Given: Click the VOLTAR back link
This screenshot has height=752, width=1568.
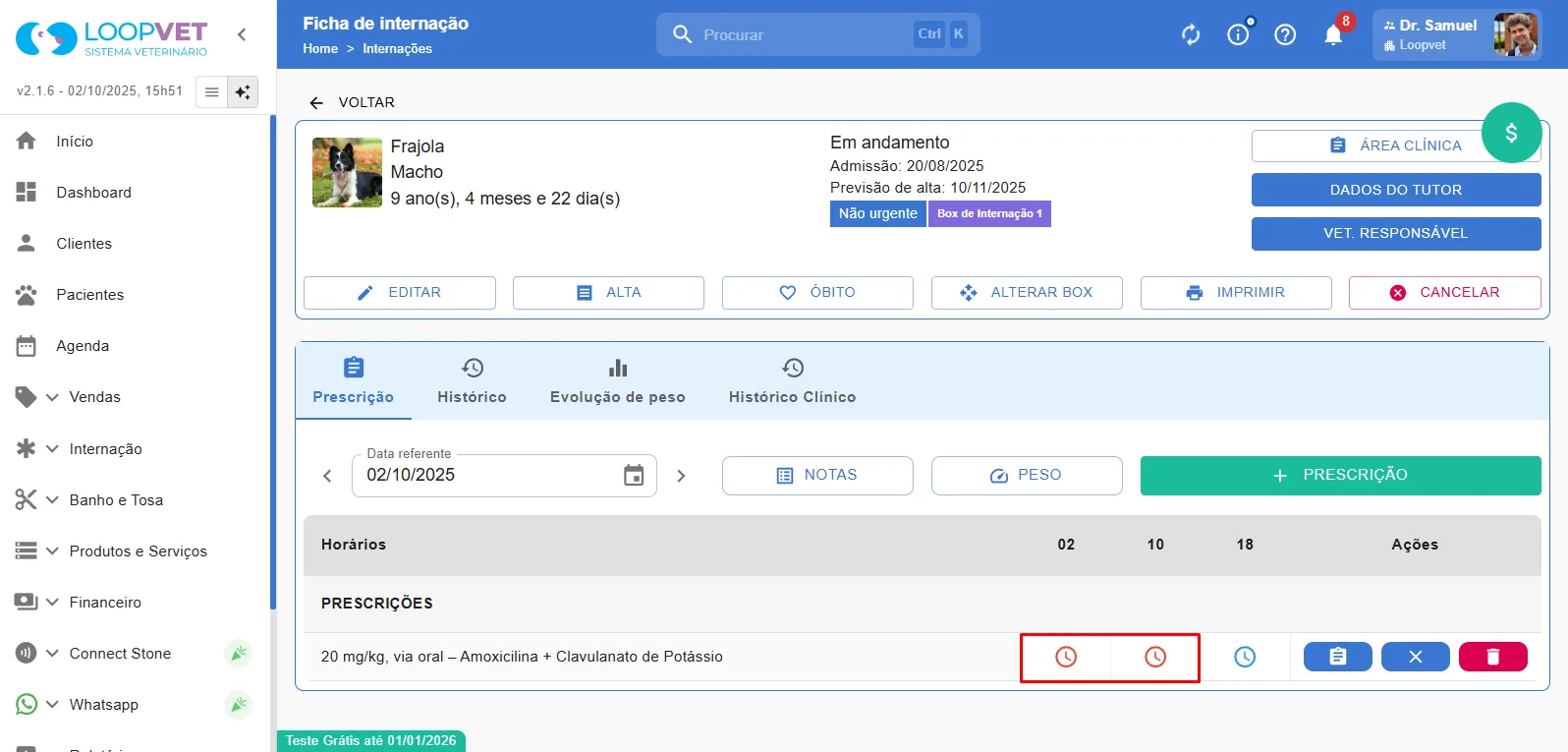Looking at the screenshot, I should click(352, 102).
